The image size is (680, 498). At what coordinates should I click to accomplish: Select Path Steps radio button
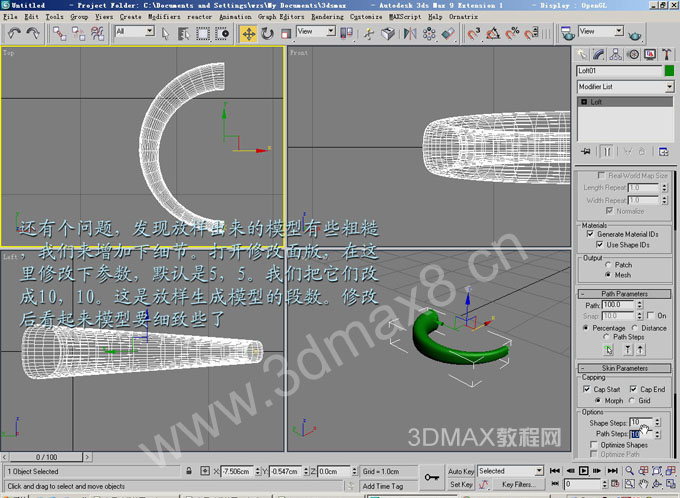(x=606, y=337)
